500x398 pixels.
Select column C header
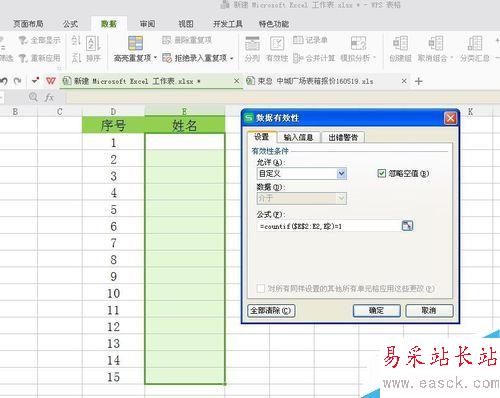tap(60, 111)
